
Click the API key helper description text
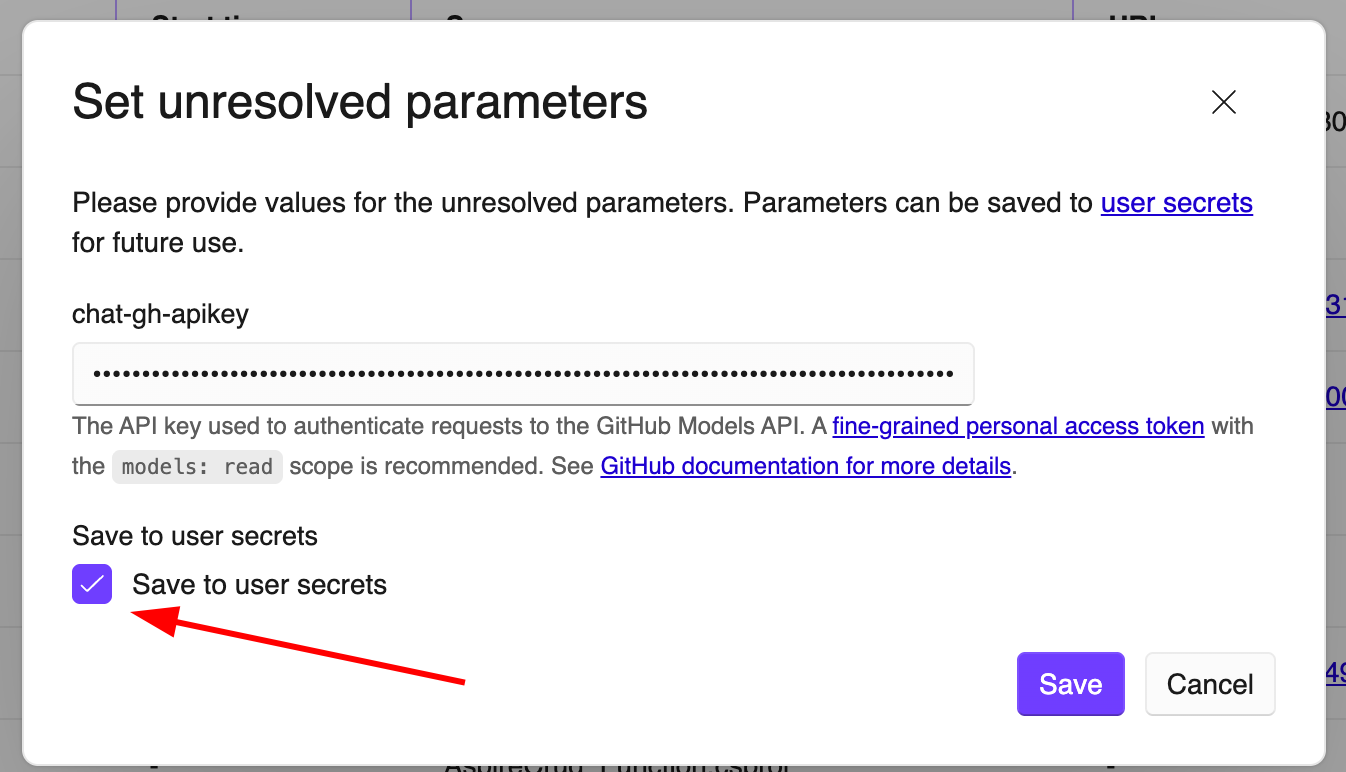click(x=450, y=427)
